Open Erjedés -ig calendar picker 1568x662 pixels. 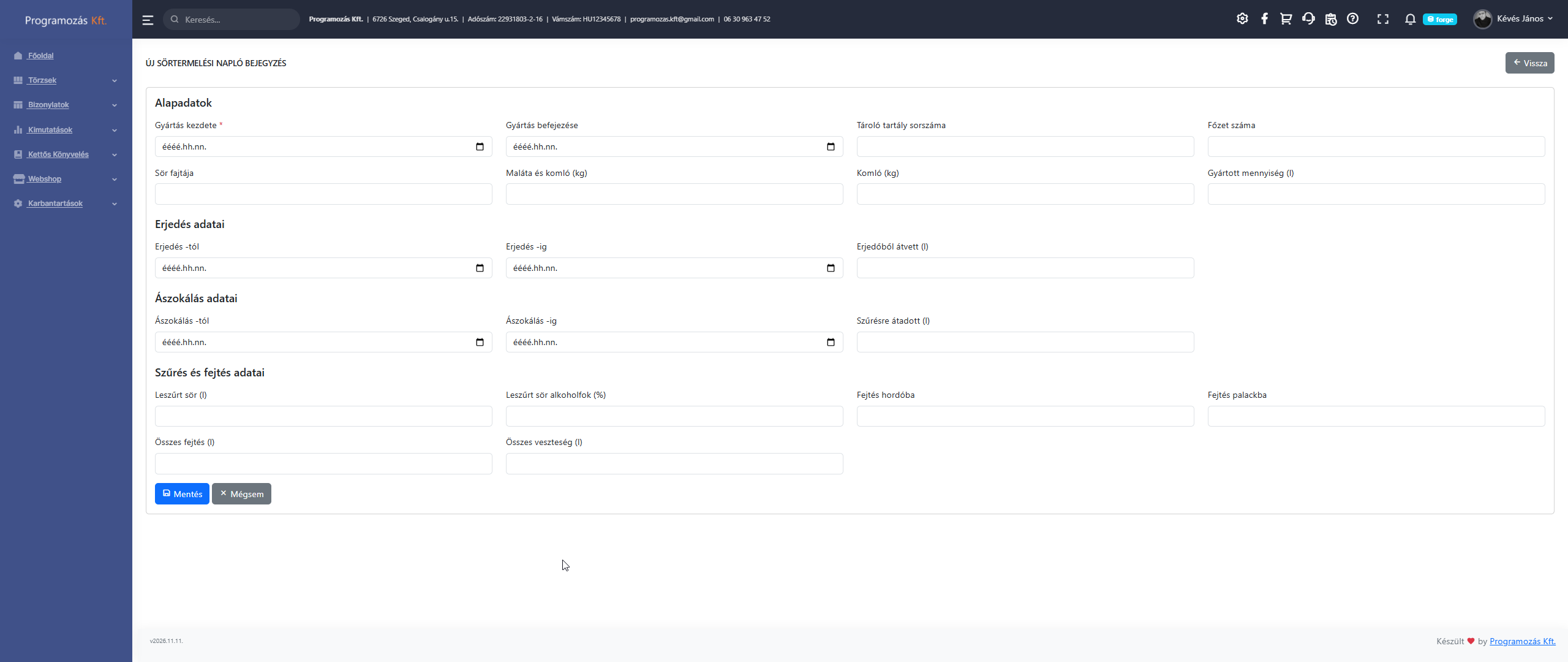click(831, 268)
